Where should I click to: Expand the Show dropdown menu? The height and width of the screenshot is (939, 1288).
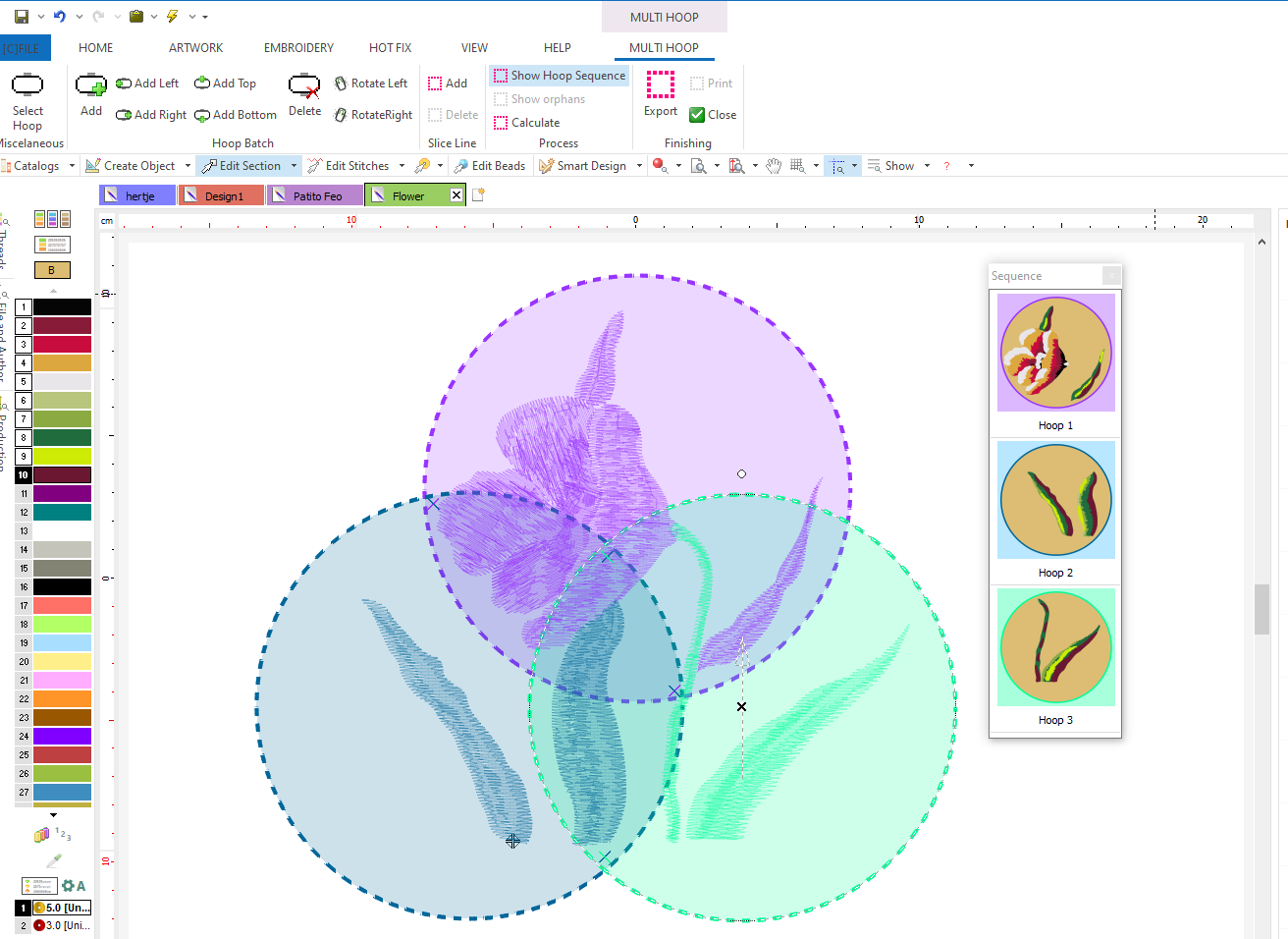point(927,166)
